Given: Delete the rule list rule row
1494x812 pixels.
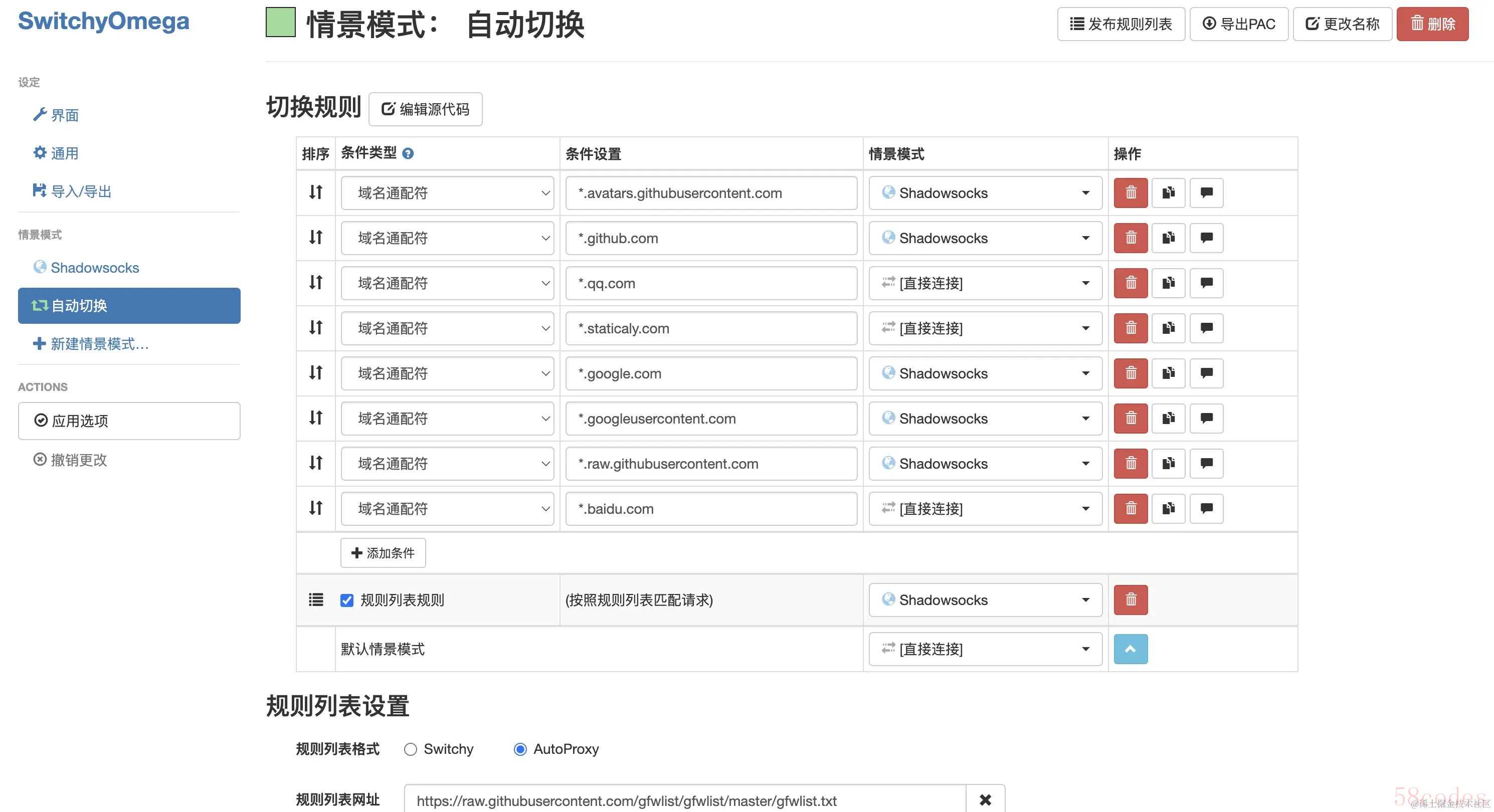Looking at the screenshot, I should click(1131, 599).
